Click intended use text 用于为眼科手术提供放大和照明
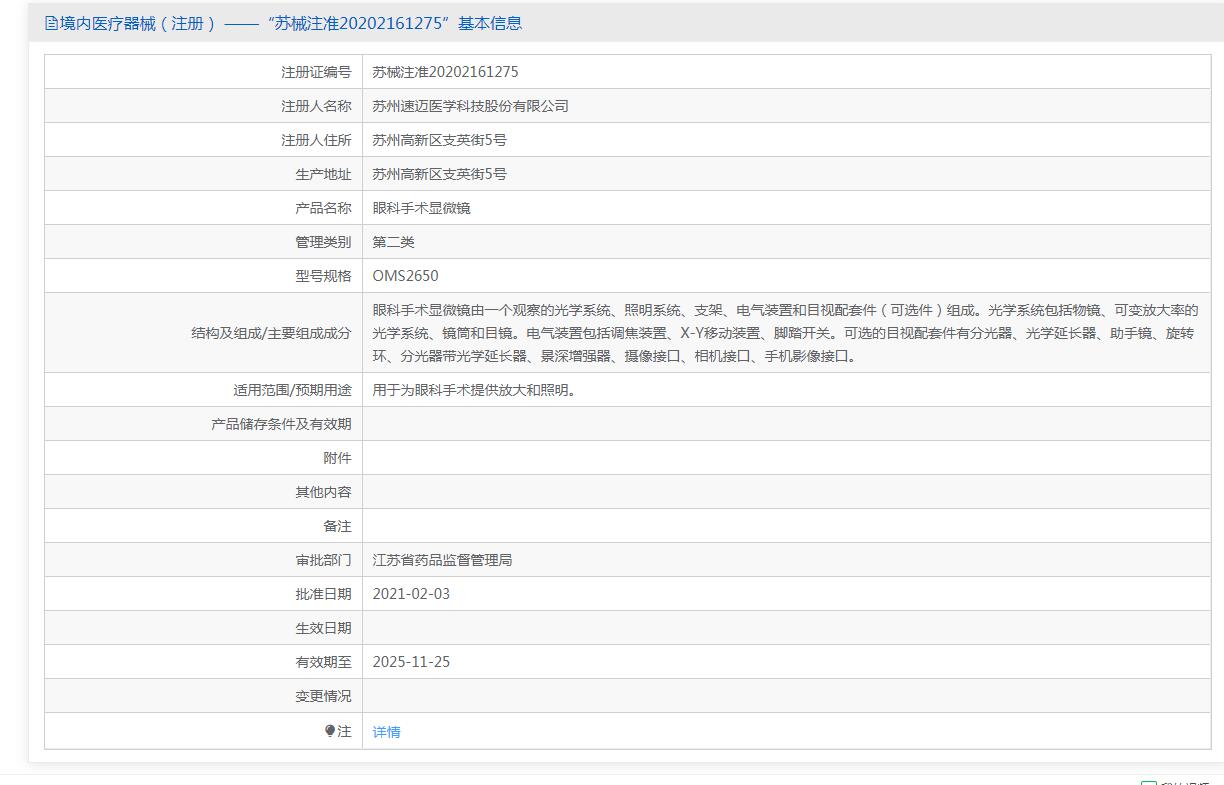Viewport: 1224px width, 785px height. tap(474, 390)
